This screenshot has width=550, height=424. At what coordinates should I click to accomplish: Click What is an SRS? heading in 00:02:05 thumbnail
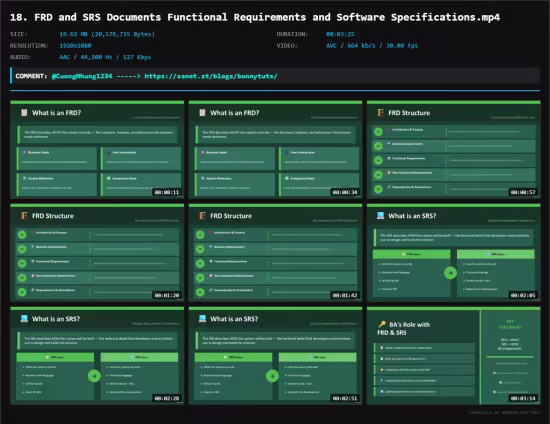point(412,216)
